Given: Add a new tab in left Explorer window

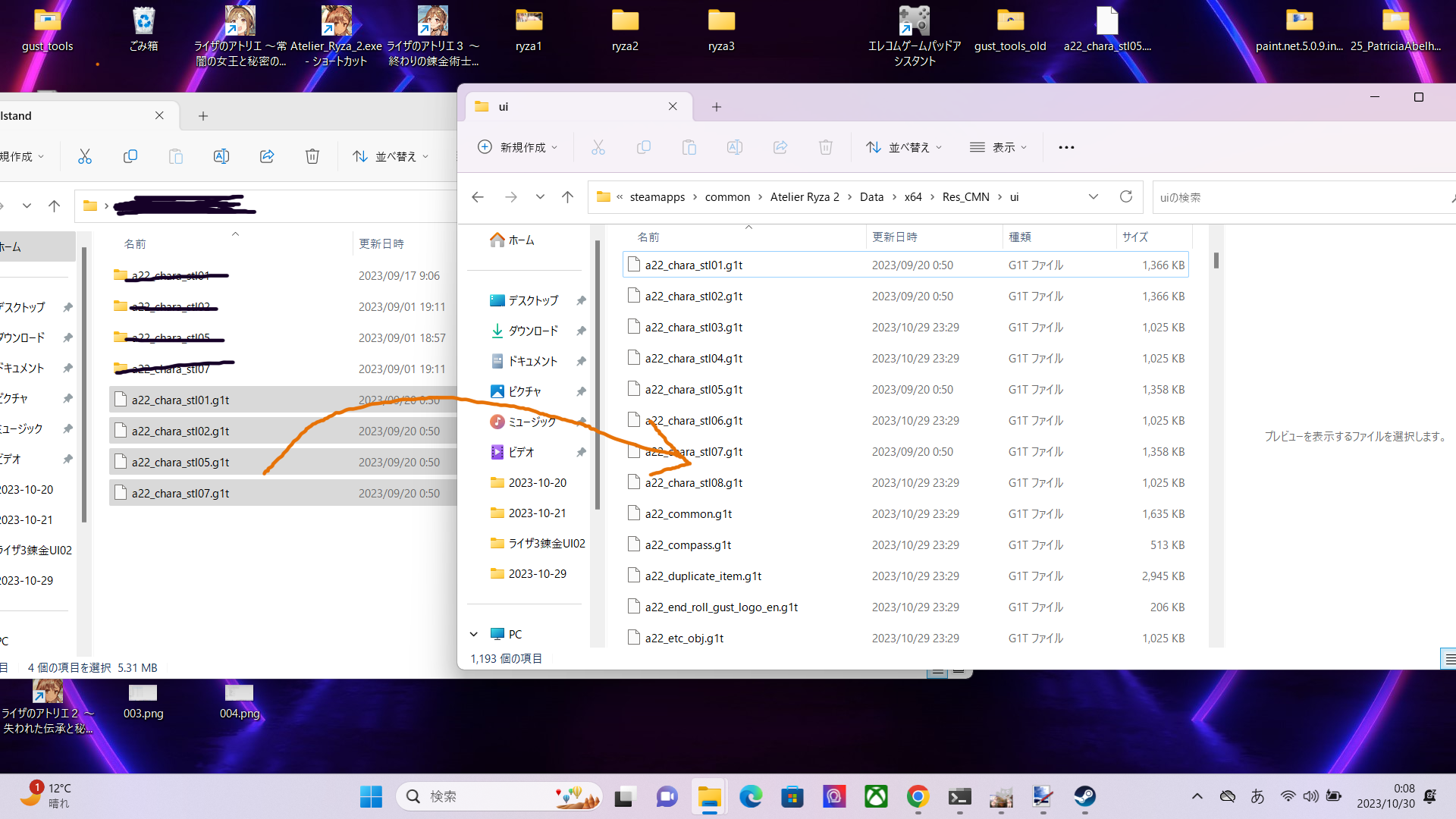Looking at the screenshot, I should [x=203, y=116].
